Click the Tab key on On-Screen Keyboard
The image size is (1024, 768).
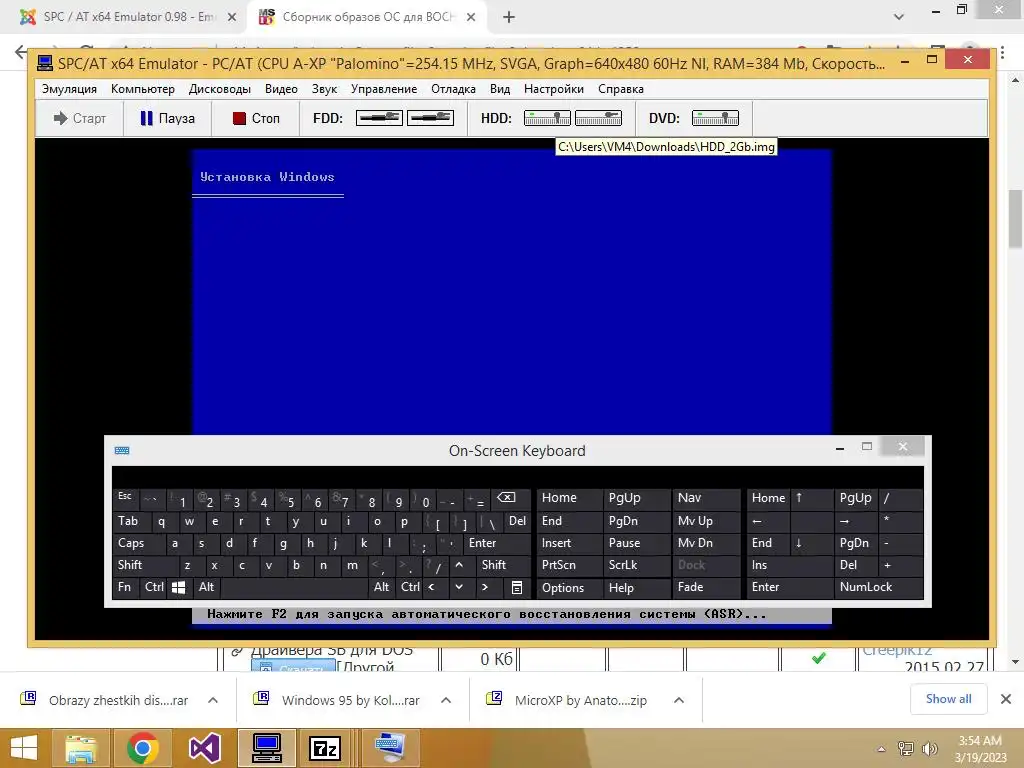click(x=131, y=521)
